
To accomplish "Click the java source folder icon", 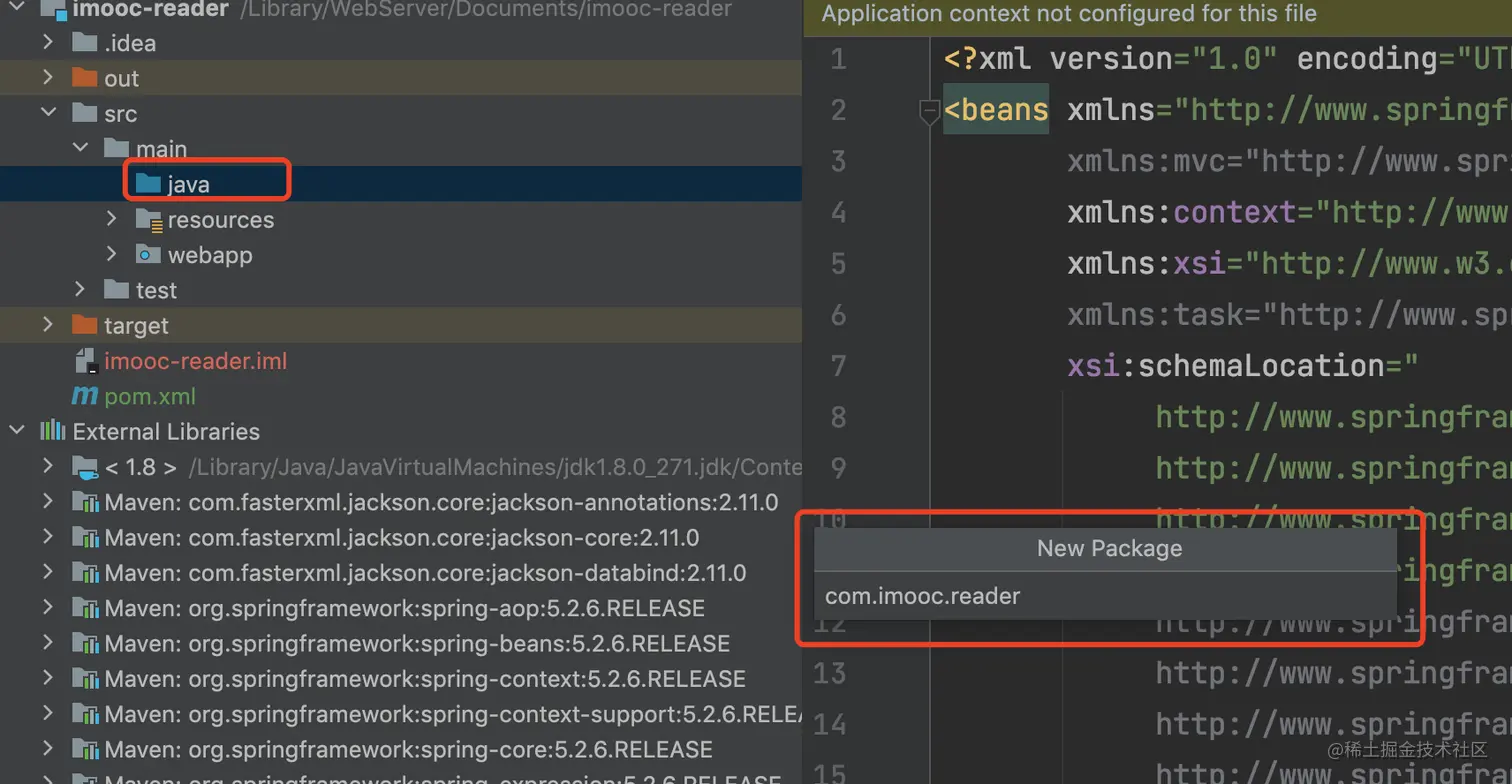I will (x=147, y=184).
